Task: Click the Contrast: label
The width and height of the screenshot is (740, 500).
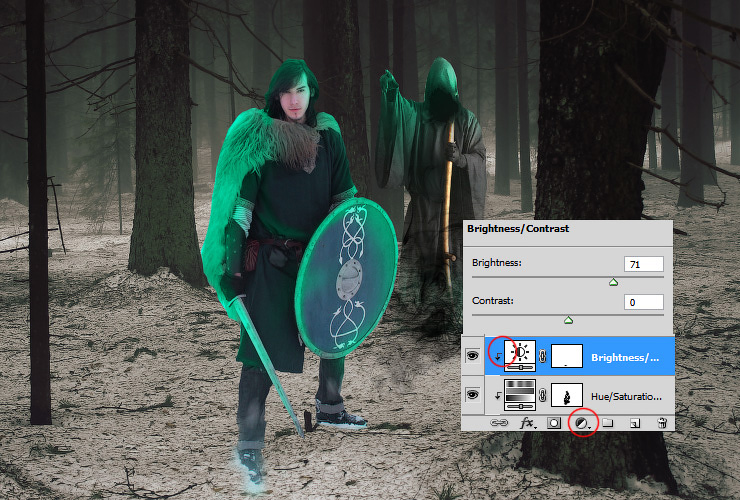Action: coord(493,301)
